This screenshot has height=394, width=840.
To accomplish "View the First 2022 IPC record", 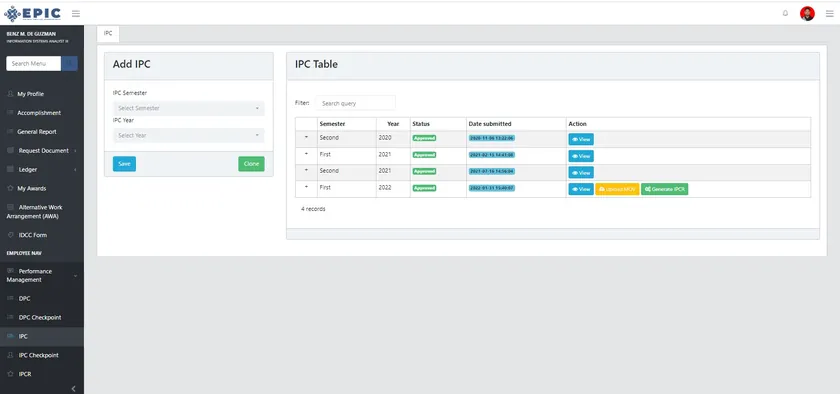I will (581, 189).
